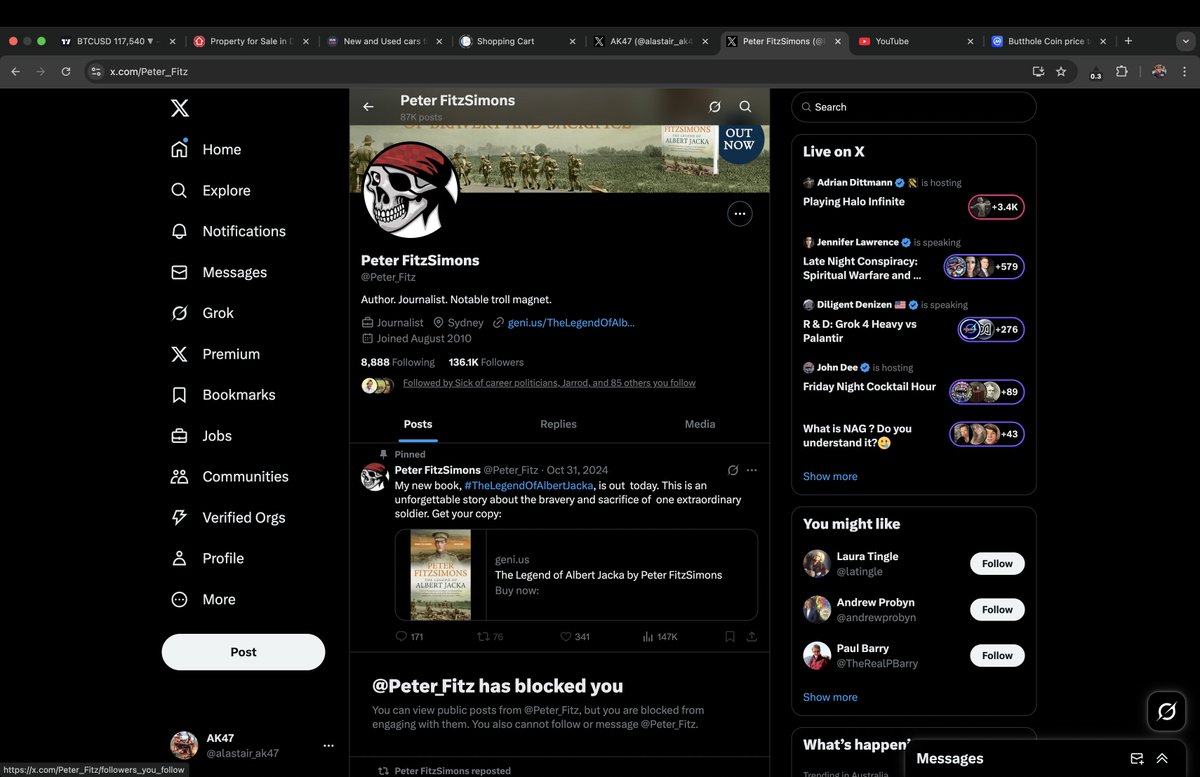Open Home from the sidebar
Image resolution: width=1200 pixels, height=777 pixels.
pos(206,149)
